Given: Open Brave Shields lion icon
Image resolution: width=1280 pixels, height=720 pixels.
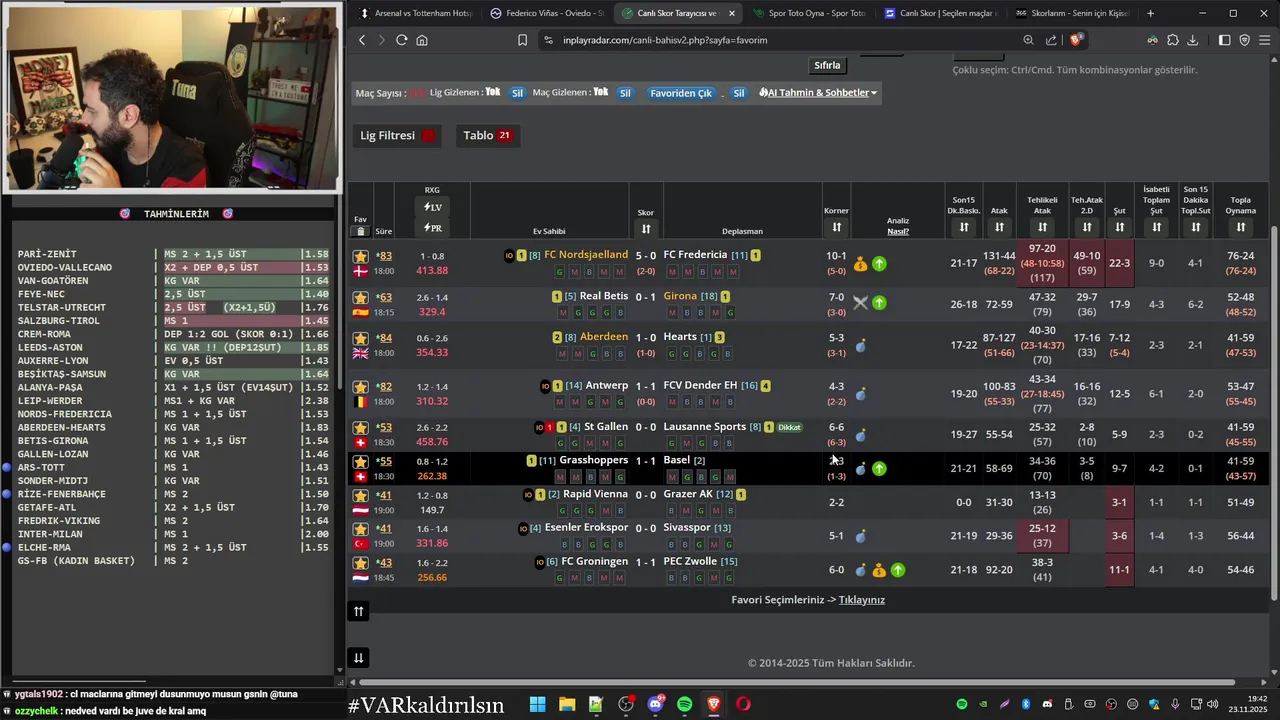Looking at the screenshot, I should click(x=1076, y=40).
